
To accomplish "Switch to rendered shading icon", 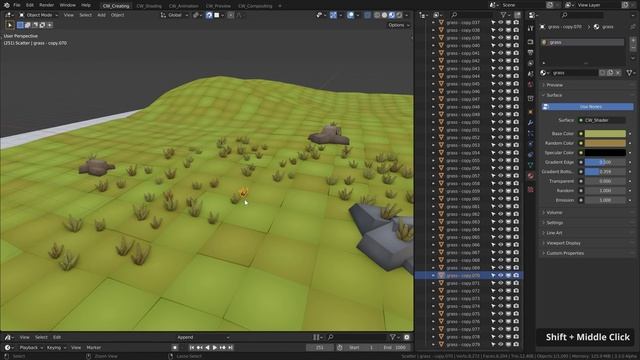I will coord(399,15).
